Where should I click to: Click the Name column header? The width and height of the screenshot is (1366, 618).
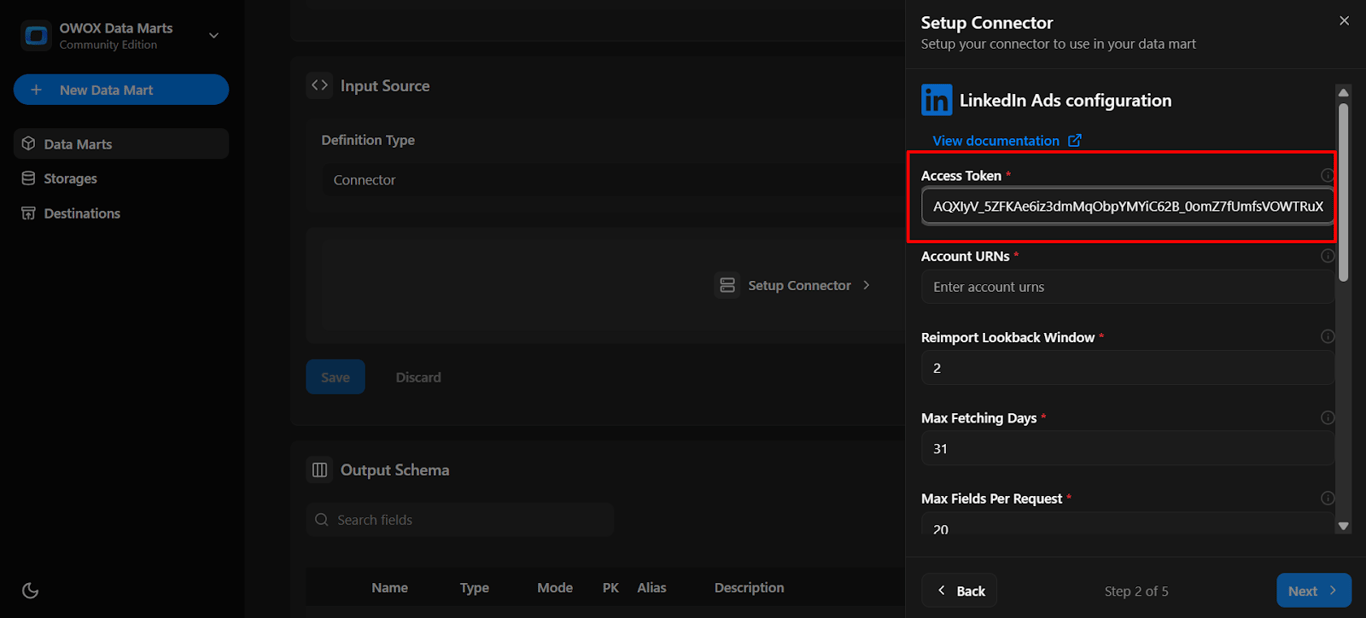[x=390, y=588]
